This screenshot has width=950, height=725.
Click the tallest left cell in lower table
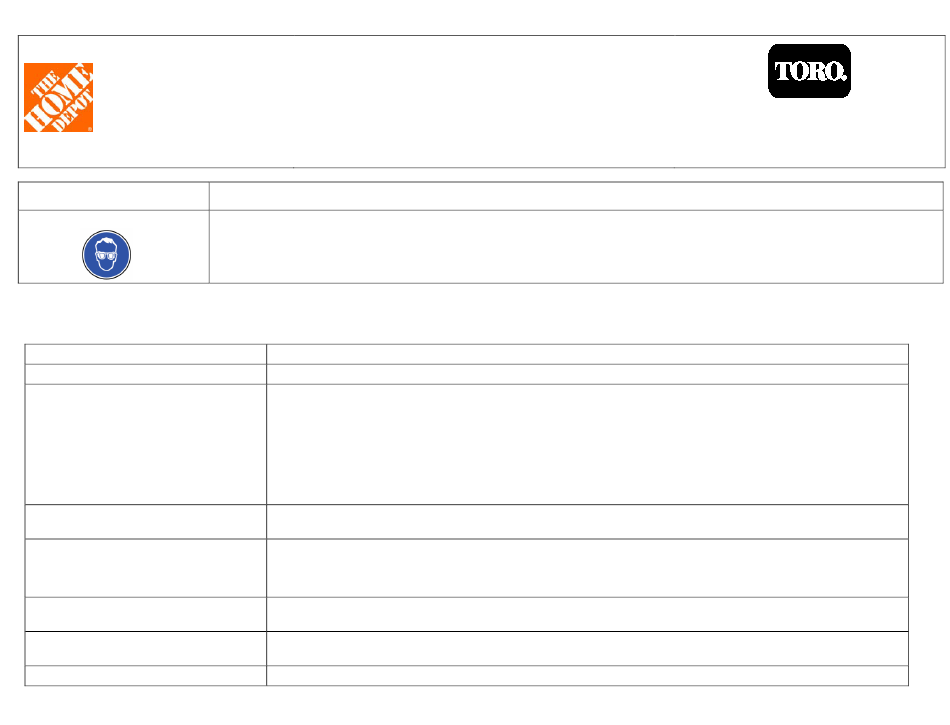[x=145, y=445]
